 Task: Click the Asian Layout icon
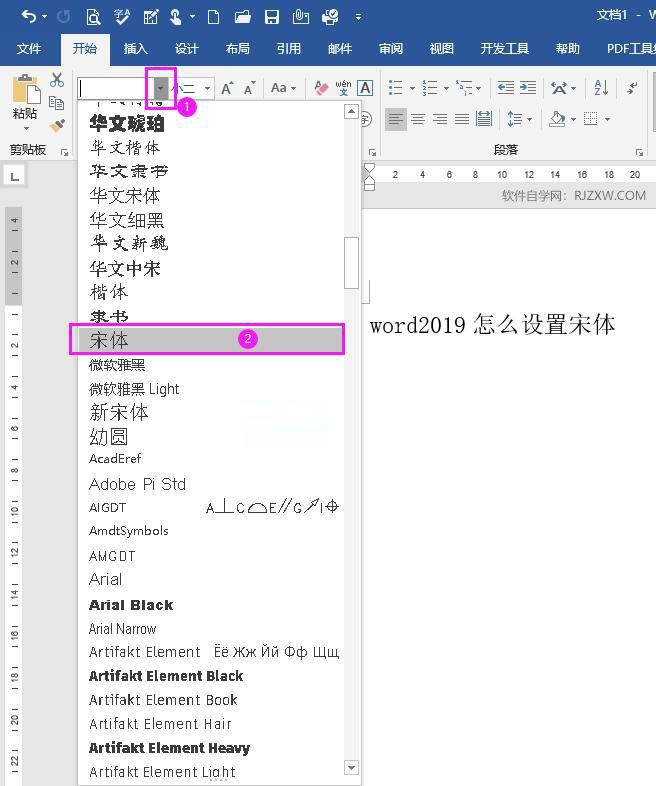(x=559, y=88)
